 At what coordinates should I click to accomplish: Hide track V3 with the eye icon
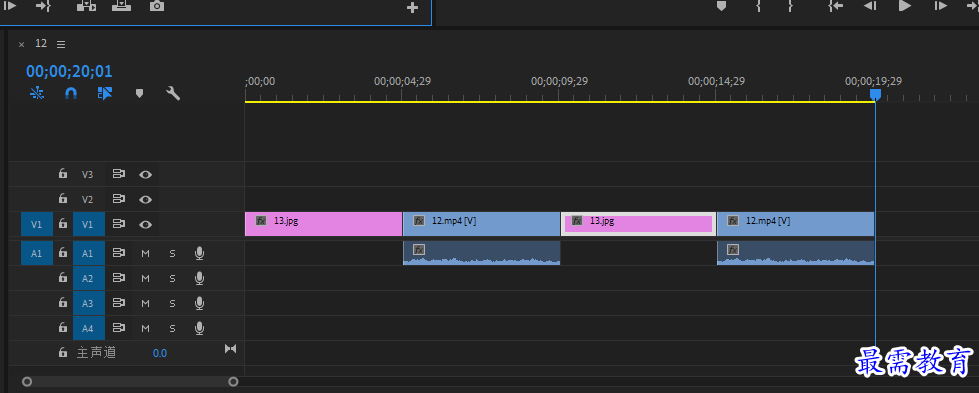tap(145, 174)
